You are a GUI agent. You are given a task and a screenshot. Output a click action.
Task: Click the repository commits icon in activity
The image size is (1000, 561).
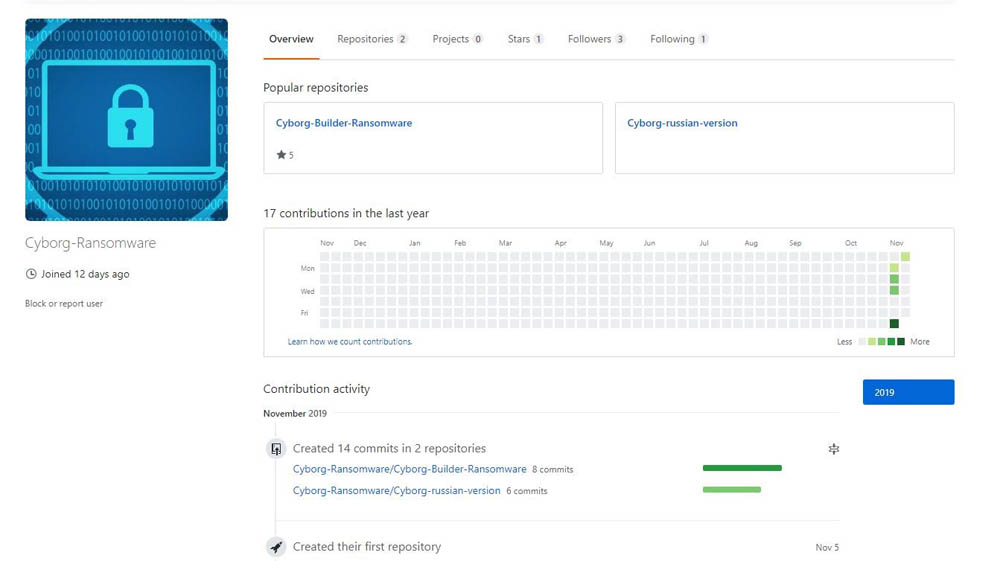(276, 449)
